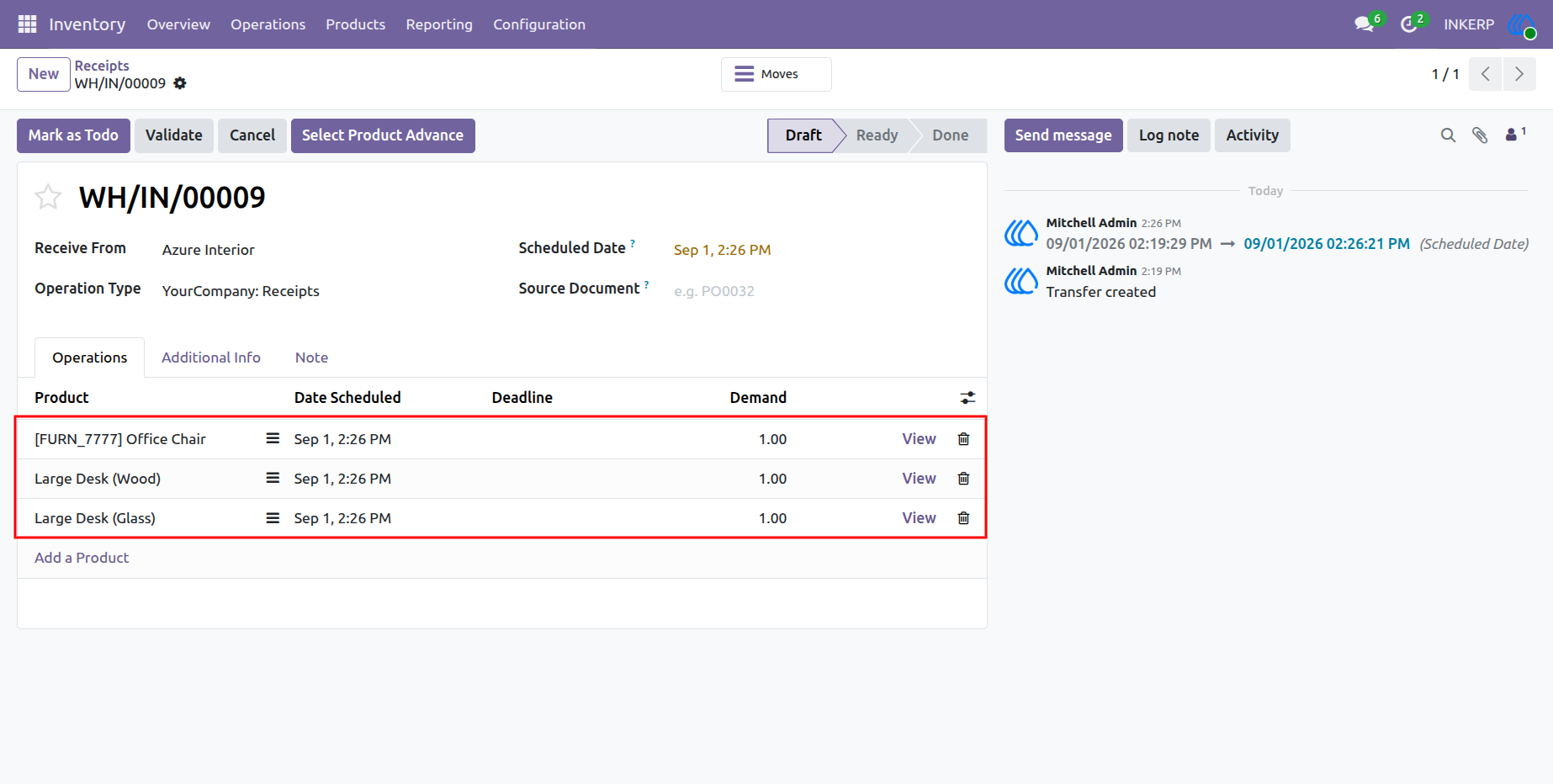The width and height of the screenshot is (1553, 784).
Task: Open the apps grid menu icon
Action: 27,24
